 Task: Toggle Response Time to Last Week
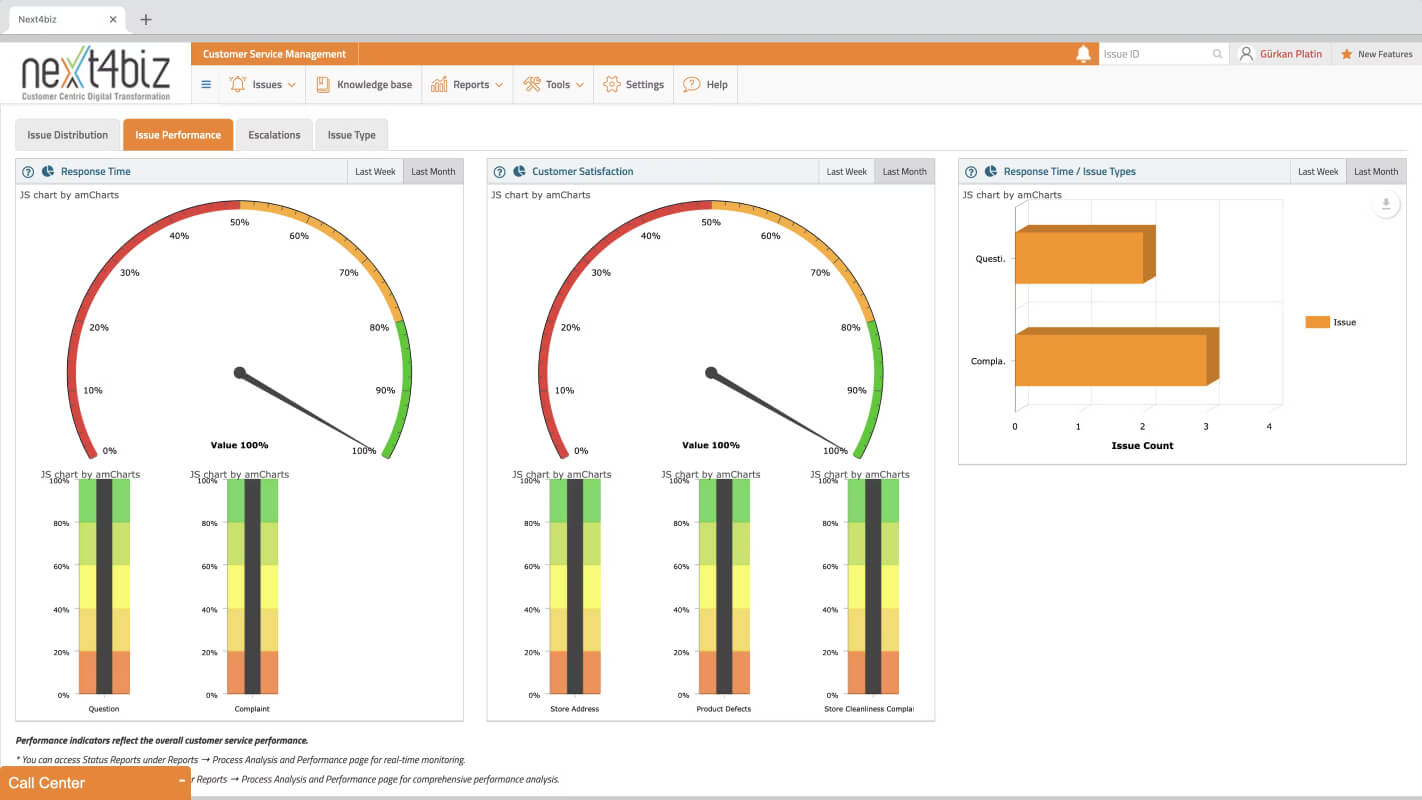pyautogui.click(x=375, y=172)
